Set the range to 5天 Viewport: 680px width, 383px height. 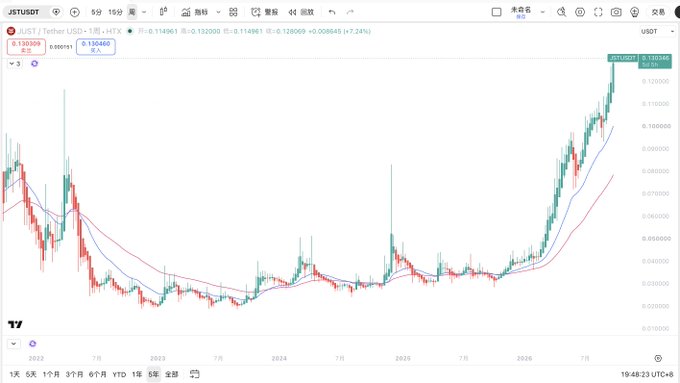tap(31, 374)
